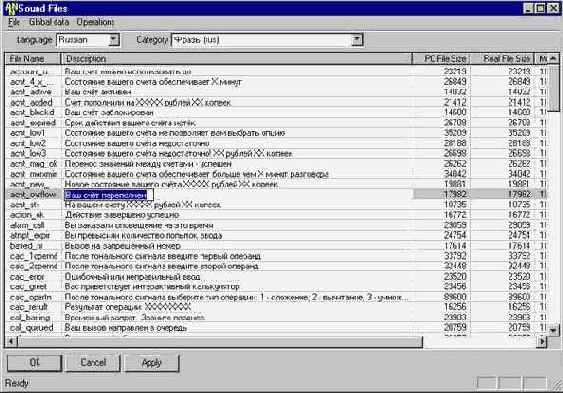Select the alarm_call file name

click(x=27, y=225)
